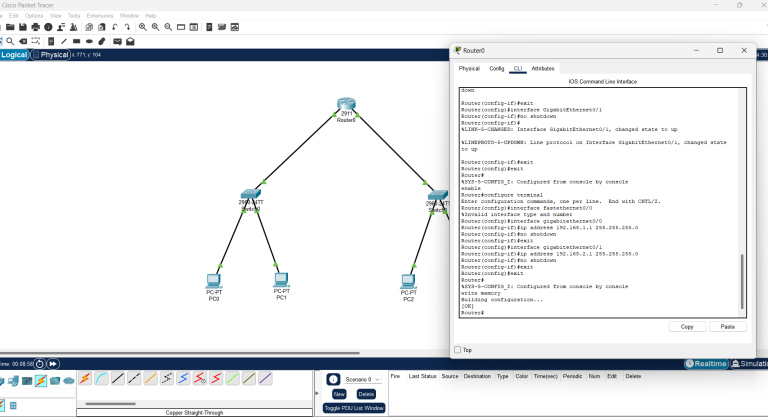This screenshot has width=768, height=417.
Task: Choose the Resize Shape tool
Action: [x=35, y=41]
